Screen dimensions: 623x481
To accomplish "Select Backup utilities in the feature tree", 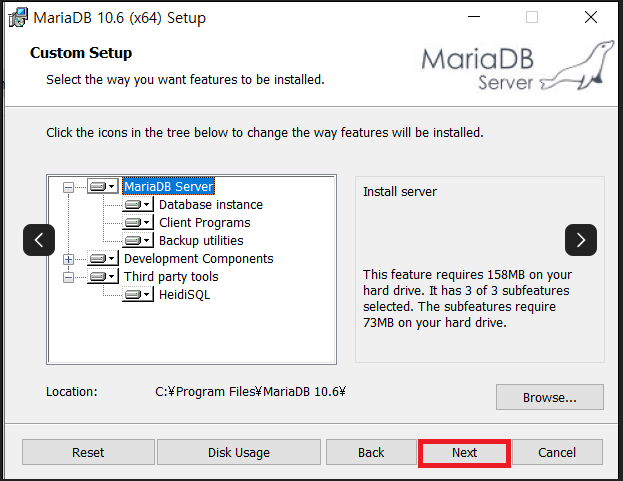I will coord(201,240).
